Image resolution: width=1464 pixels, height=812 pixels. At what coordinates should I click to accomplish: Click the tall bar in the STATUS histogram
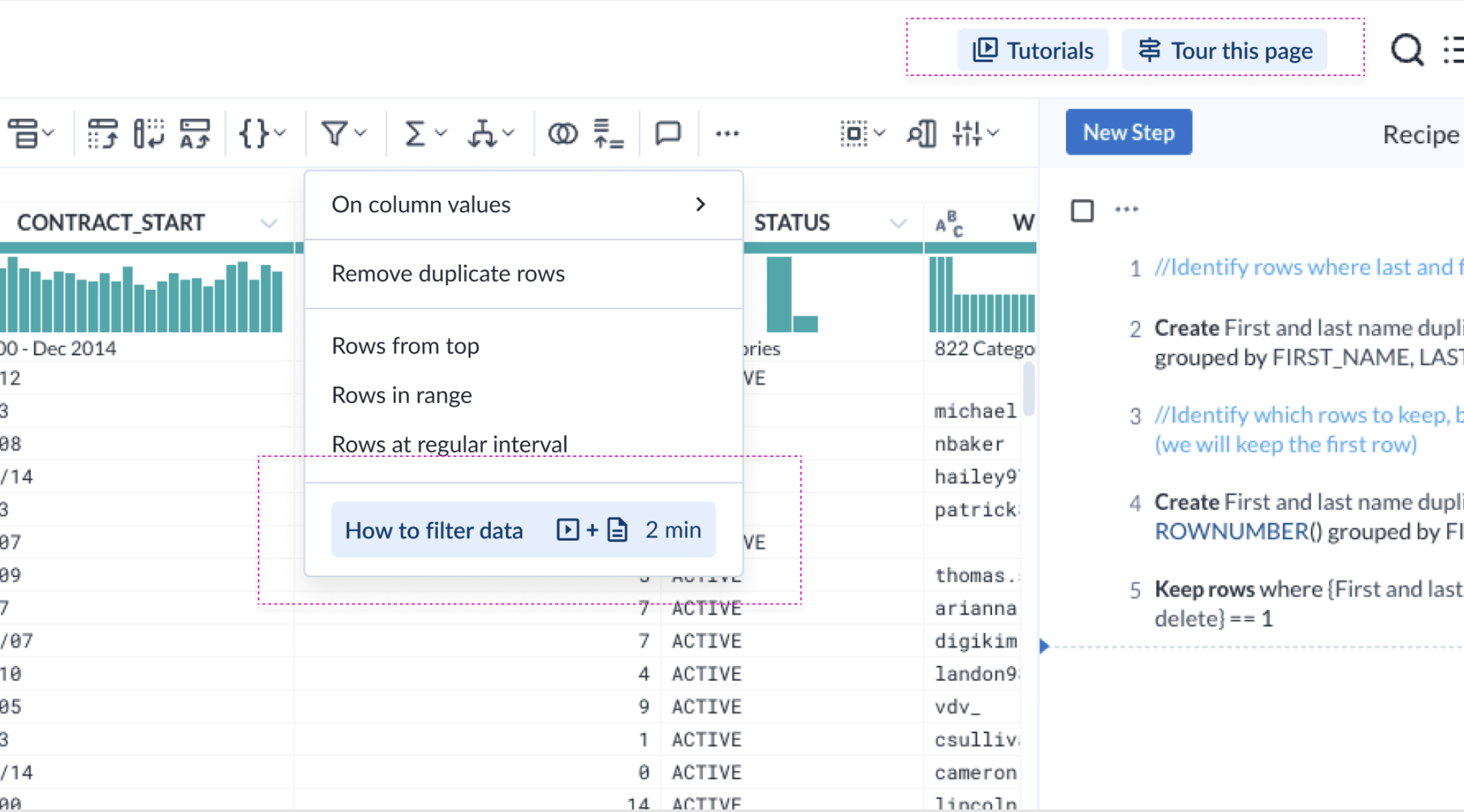coord(779,294)
